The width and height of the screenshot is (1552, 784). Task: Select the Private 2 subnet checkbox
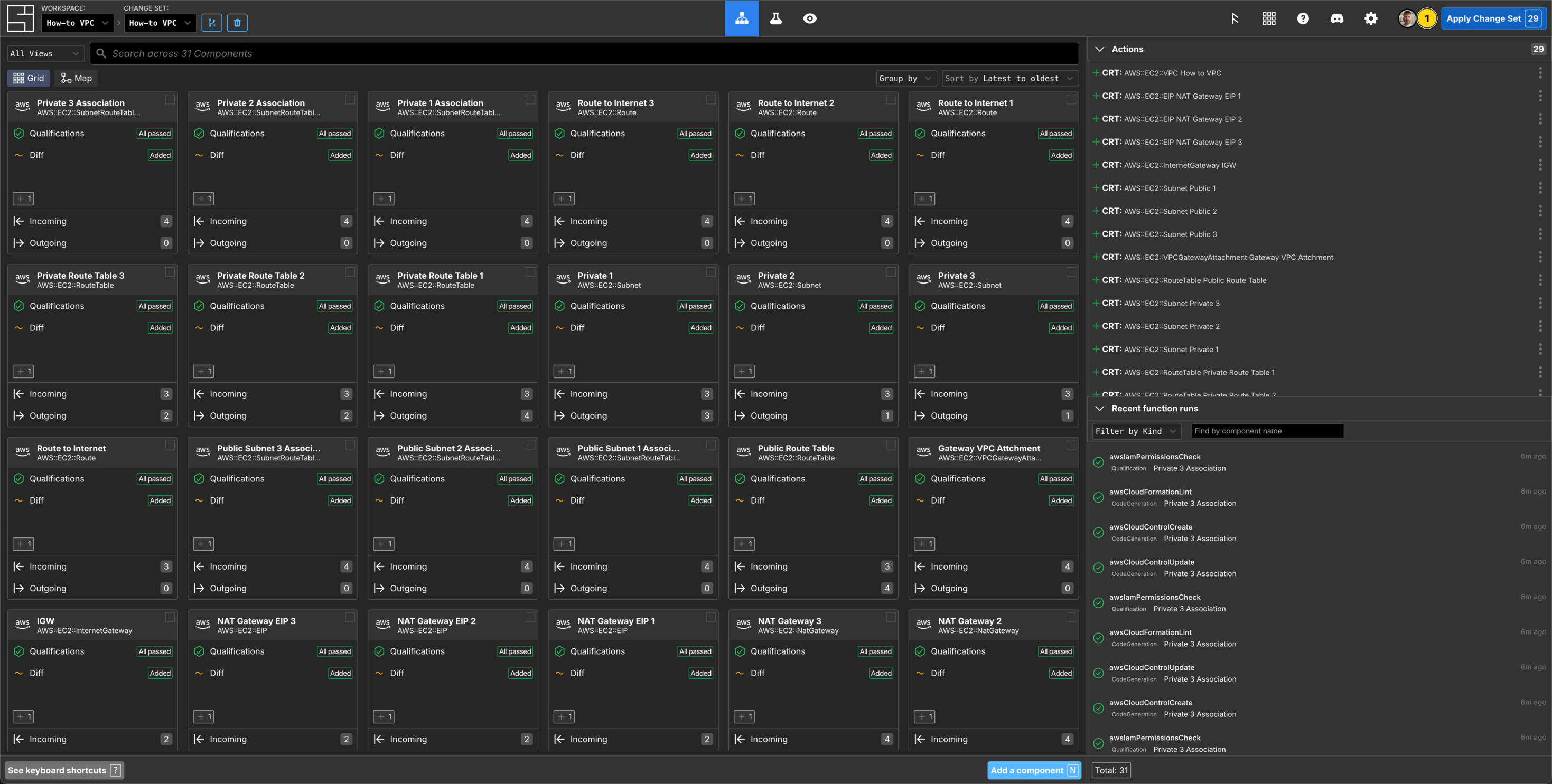pos(891,272)
